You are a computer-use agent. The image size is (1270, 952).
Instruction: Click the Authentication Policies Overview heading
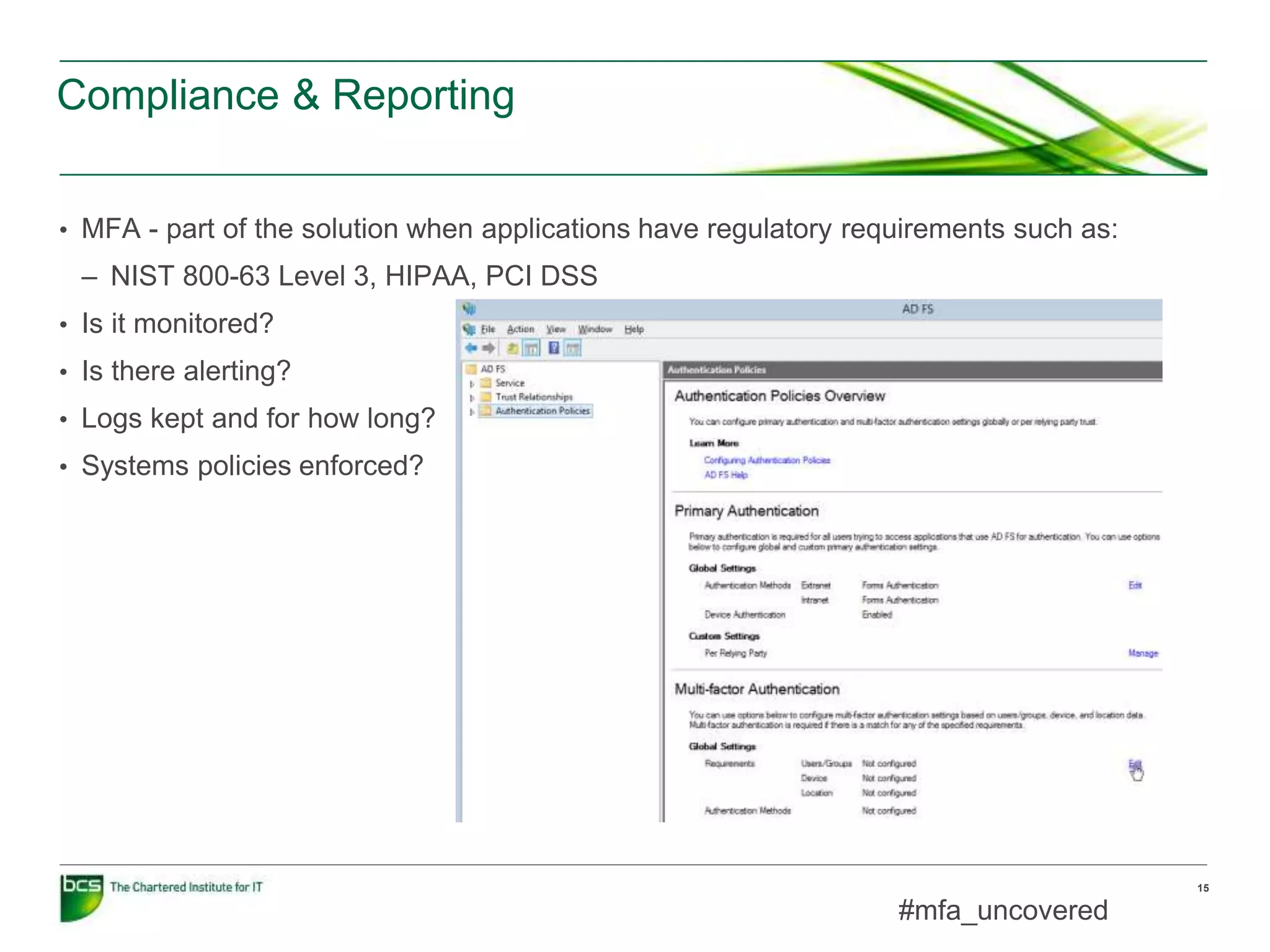[779, 396]
